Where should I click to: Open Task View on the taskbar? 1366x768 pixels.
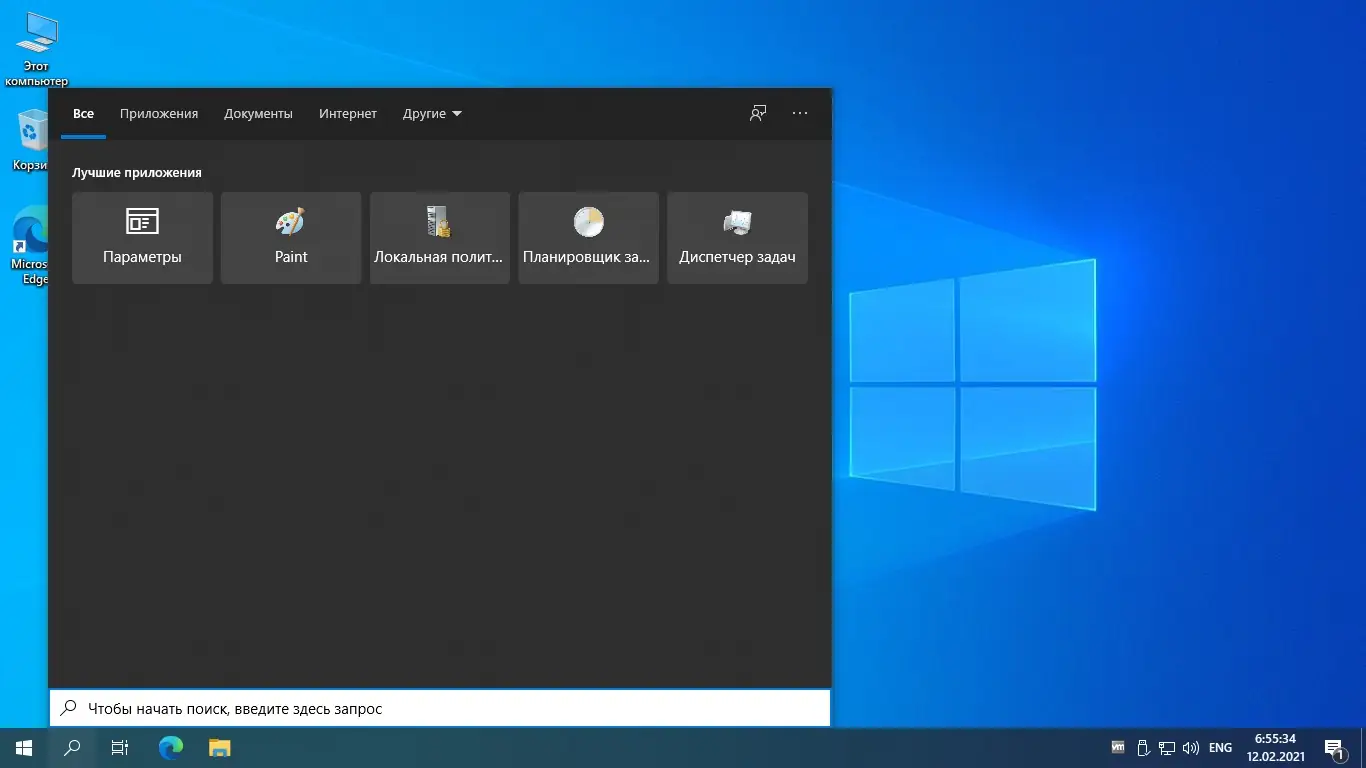(x=120, y=748)
